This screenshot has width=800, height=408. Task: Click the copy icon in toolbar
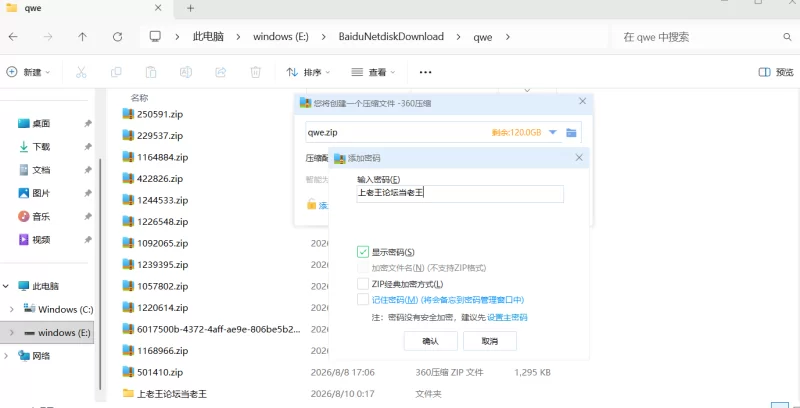tap(116, 72)
